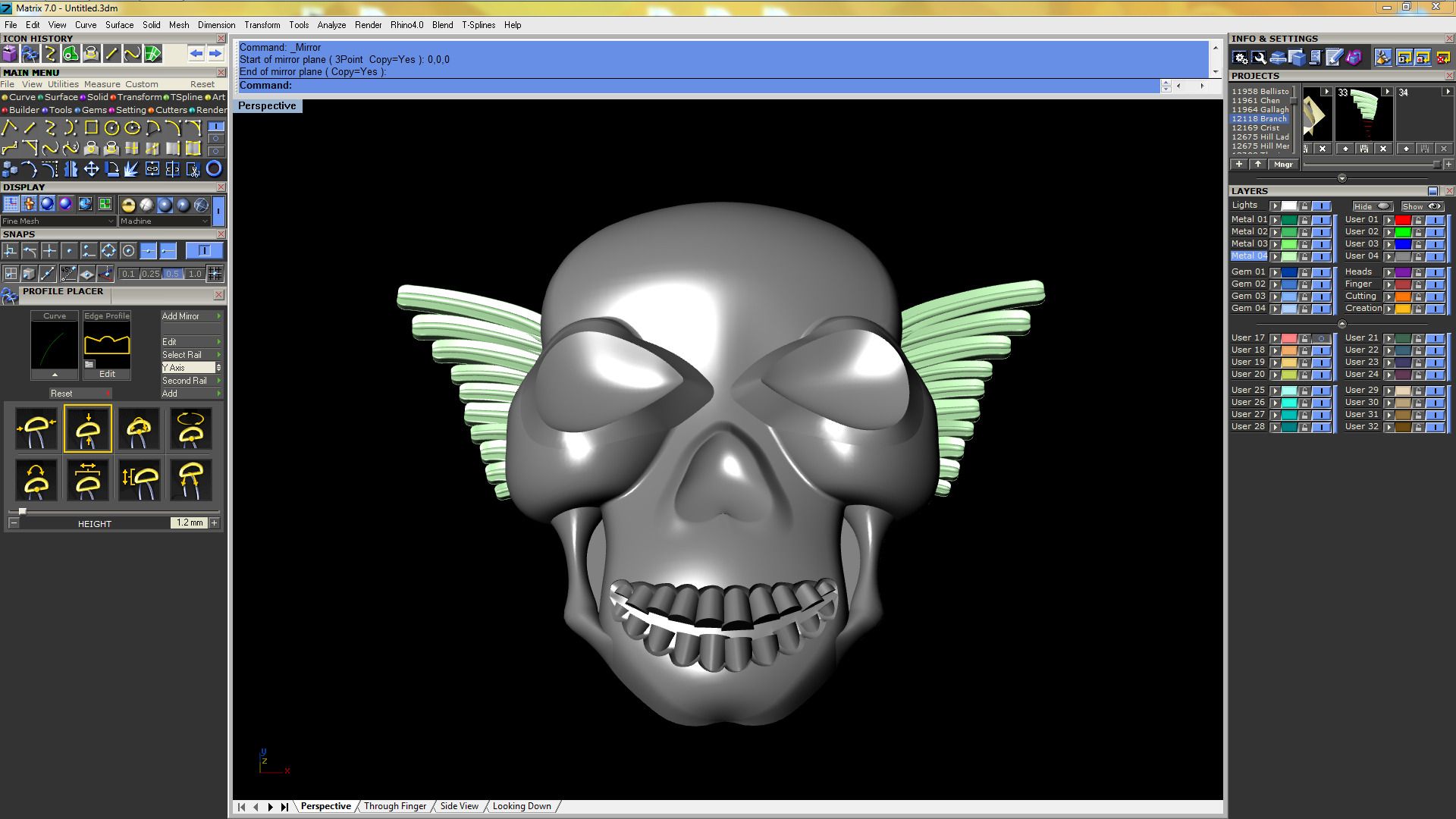Image resolution: width=1456 pixels, height=819 pixels.
Task: Open the Transform menu in menu bar
Action: click(262, 25)
